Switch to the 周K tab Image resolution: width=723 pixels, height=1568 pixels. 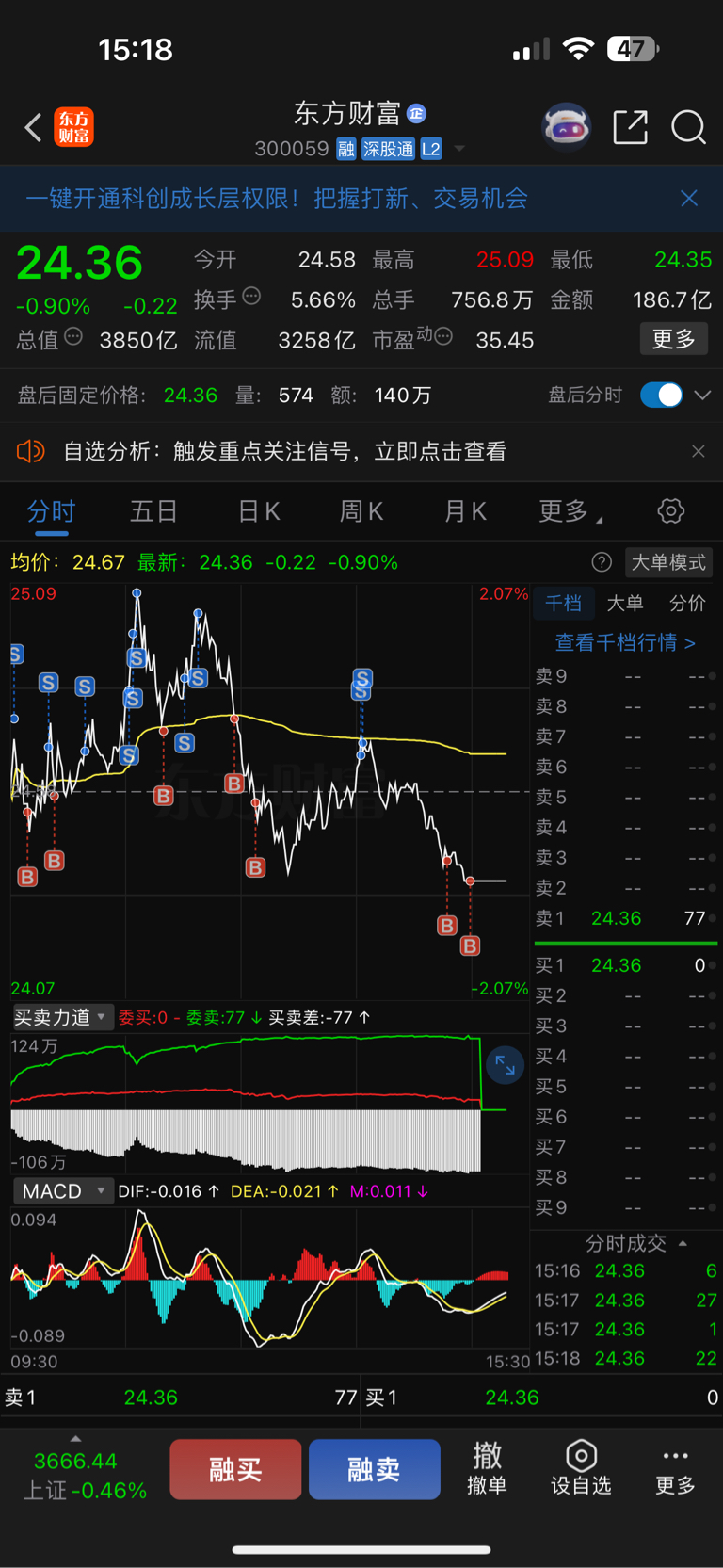pyautogui.click(x=361, y=511)
